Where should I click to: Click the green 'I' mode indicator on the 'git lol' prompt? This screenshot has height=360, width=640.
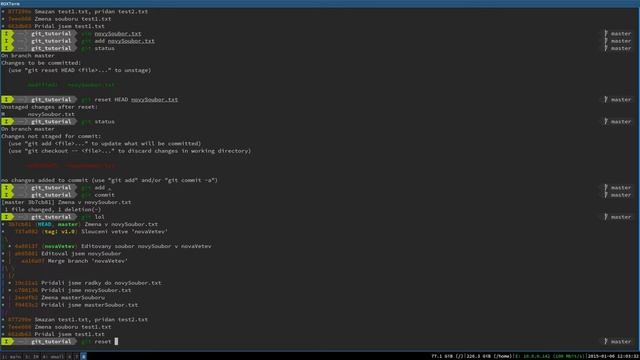(7, 217)
